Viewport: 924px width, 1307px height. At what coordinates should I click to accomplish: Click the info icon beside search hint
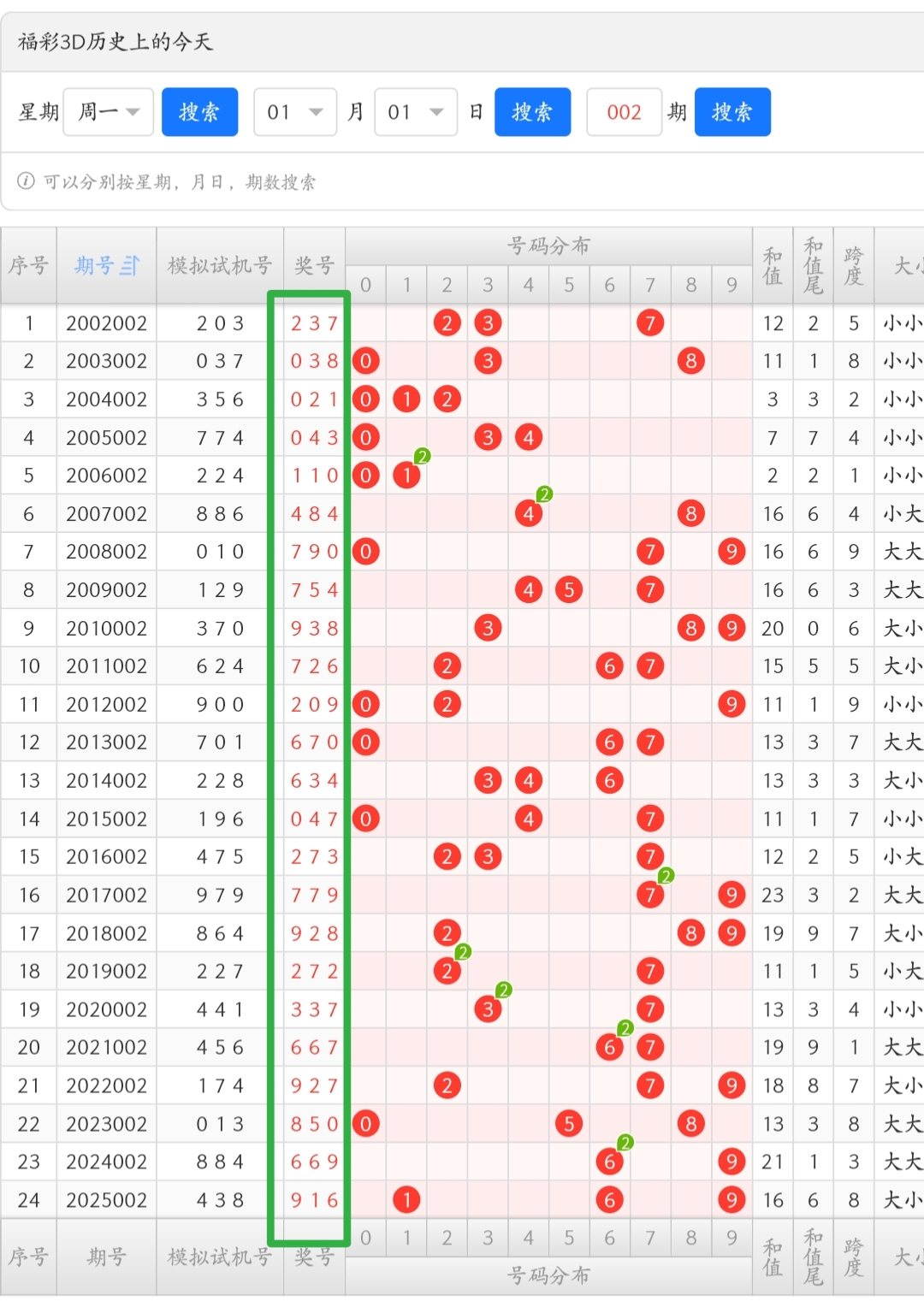click(27, 181)
